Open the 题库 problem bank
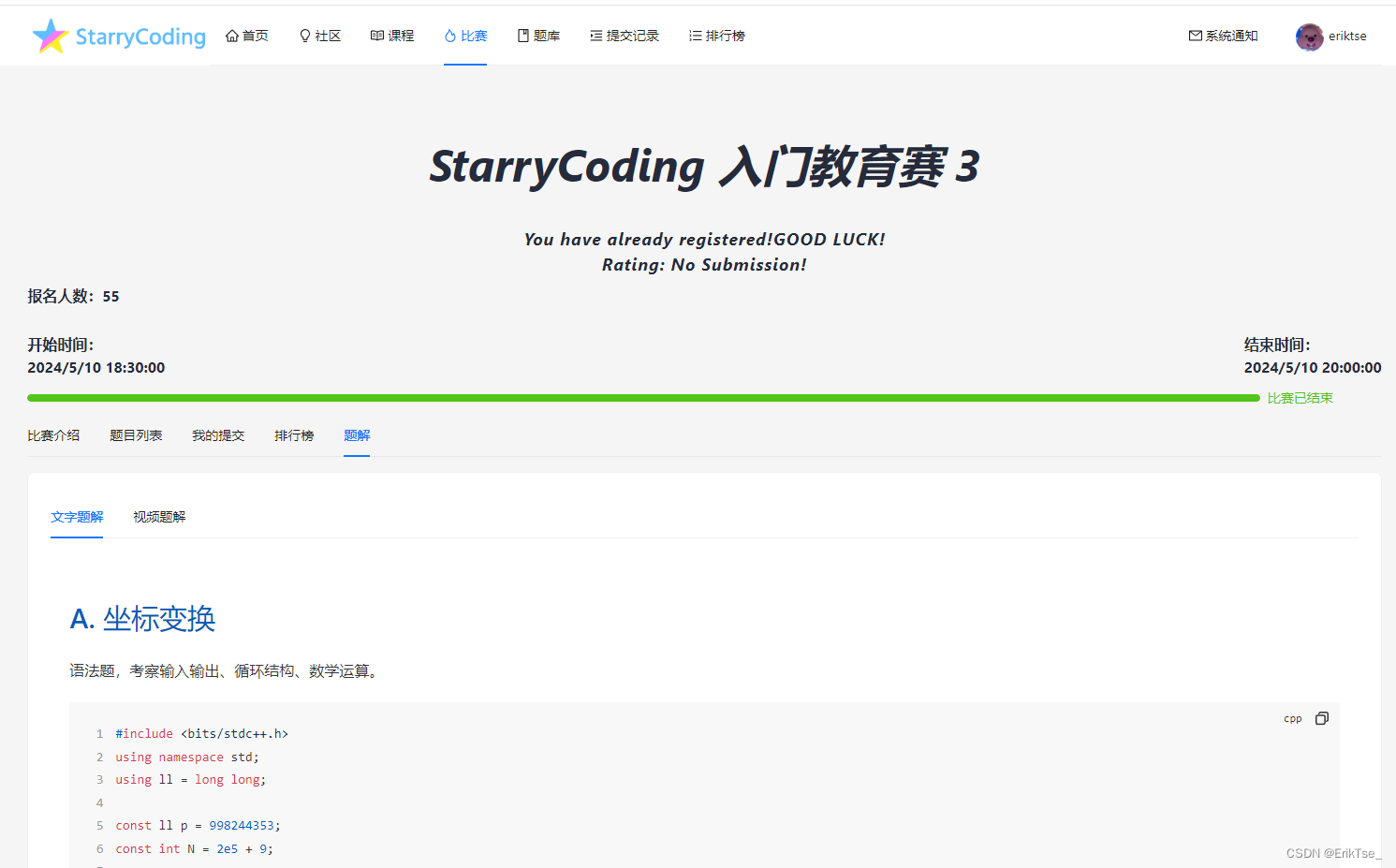This screenshot has width=1396, height=868. tap(538, 36)
